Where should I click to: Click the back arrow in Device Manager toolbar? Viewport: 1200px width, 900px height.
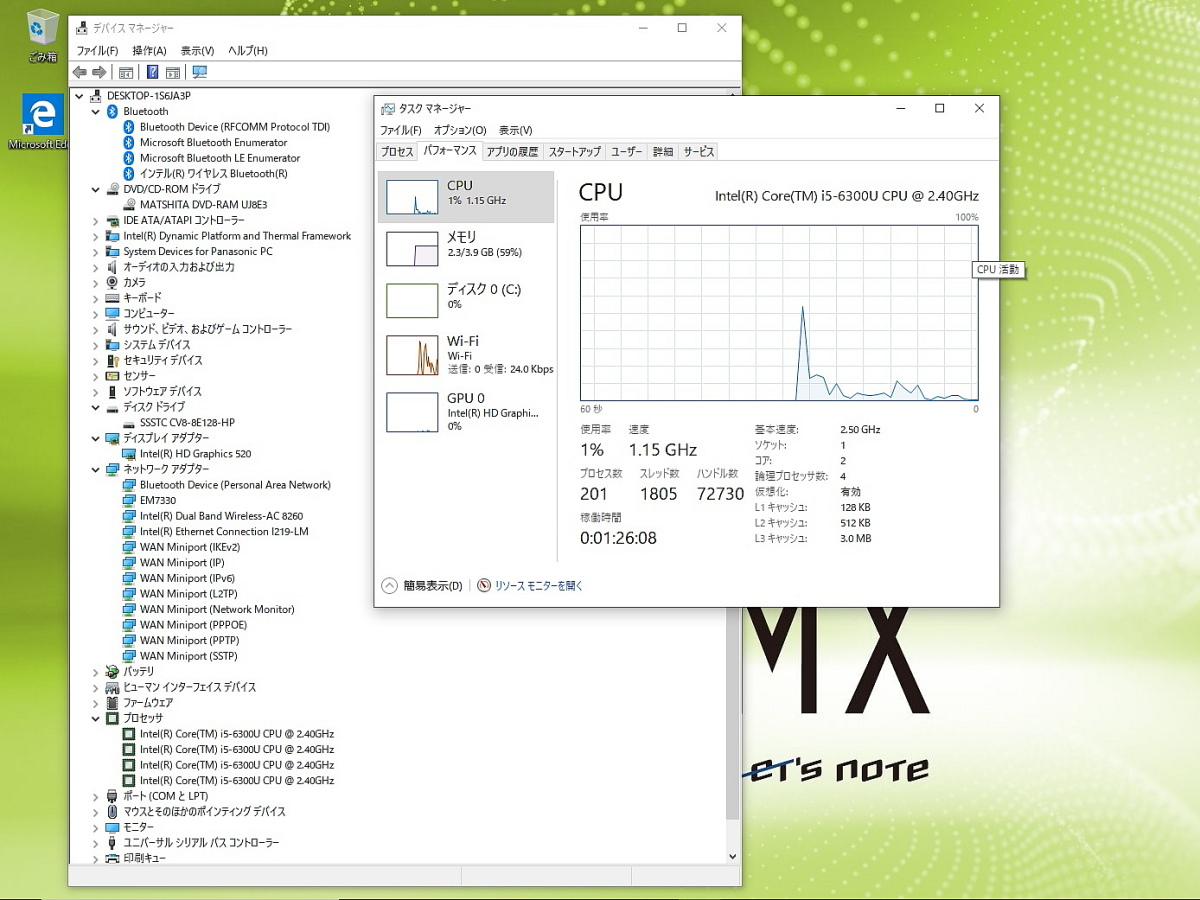(80, 72)
